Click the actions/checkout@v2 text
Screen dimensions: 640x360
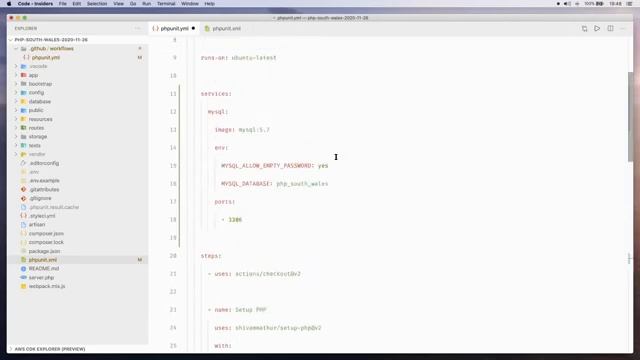click(268, 274)
